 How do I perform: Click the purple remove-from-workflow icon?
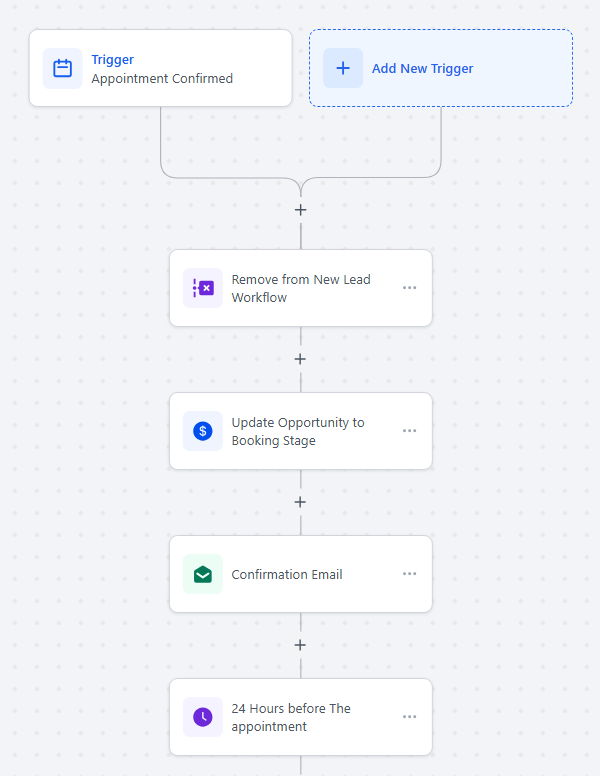(203, 288)
